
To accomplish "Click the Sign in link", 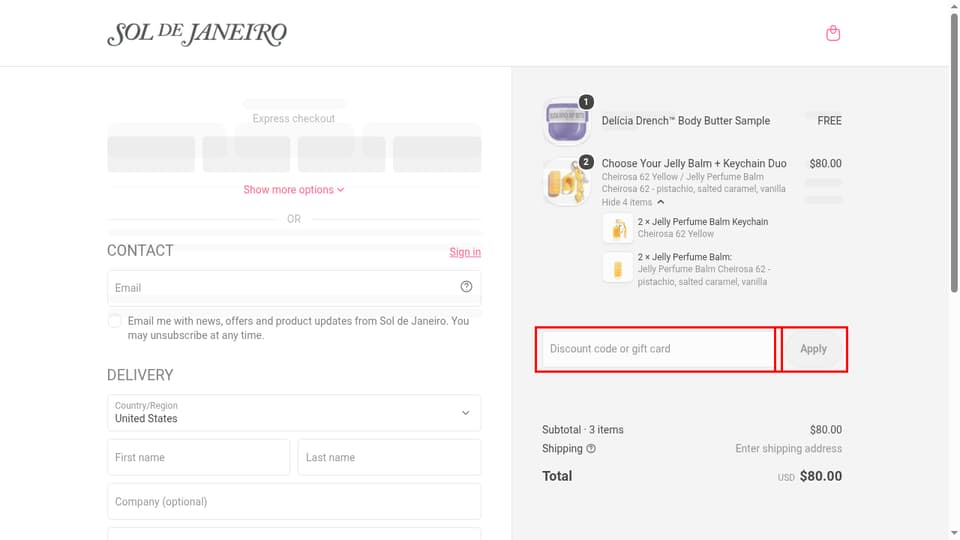I will click(x=465, y=252).
